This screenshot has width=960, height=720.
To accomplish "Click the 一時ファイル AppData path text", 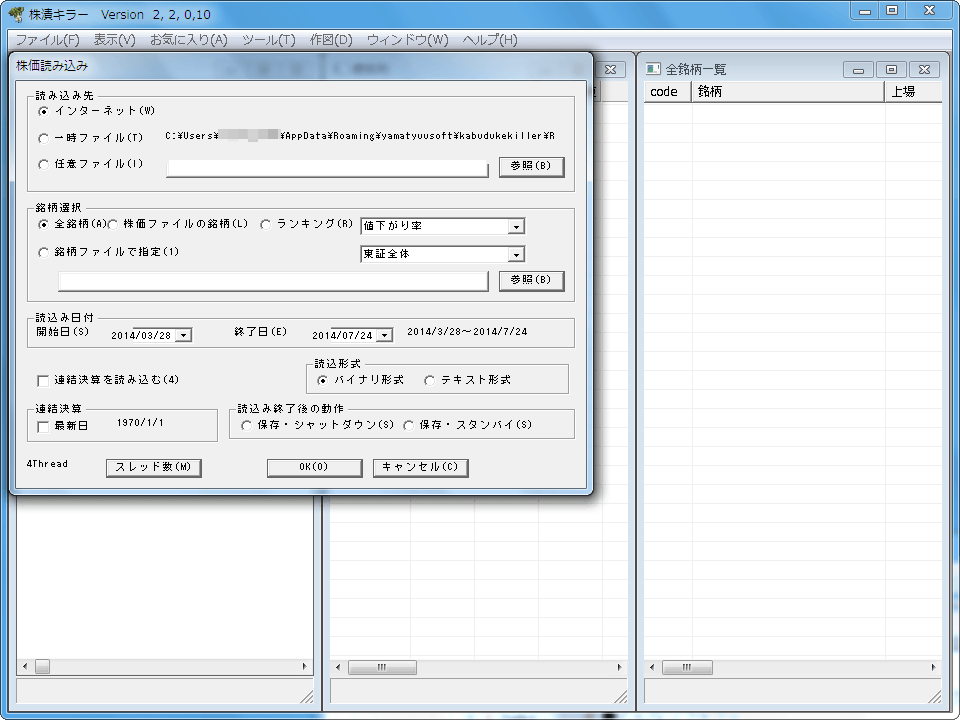I will pyautogui.click(x=360, y=136).
